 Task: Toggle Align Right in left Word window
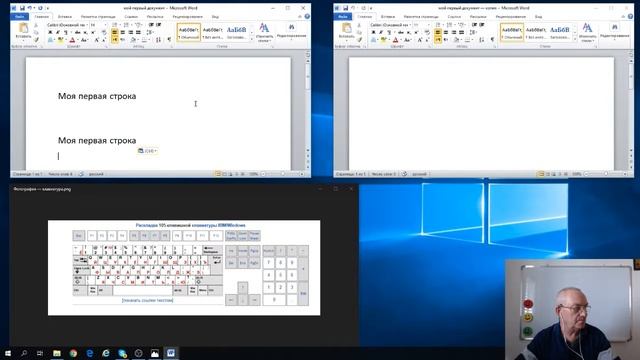point(131,32)
